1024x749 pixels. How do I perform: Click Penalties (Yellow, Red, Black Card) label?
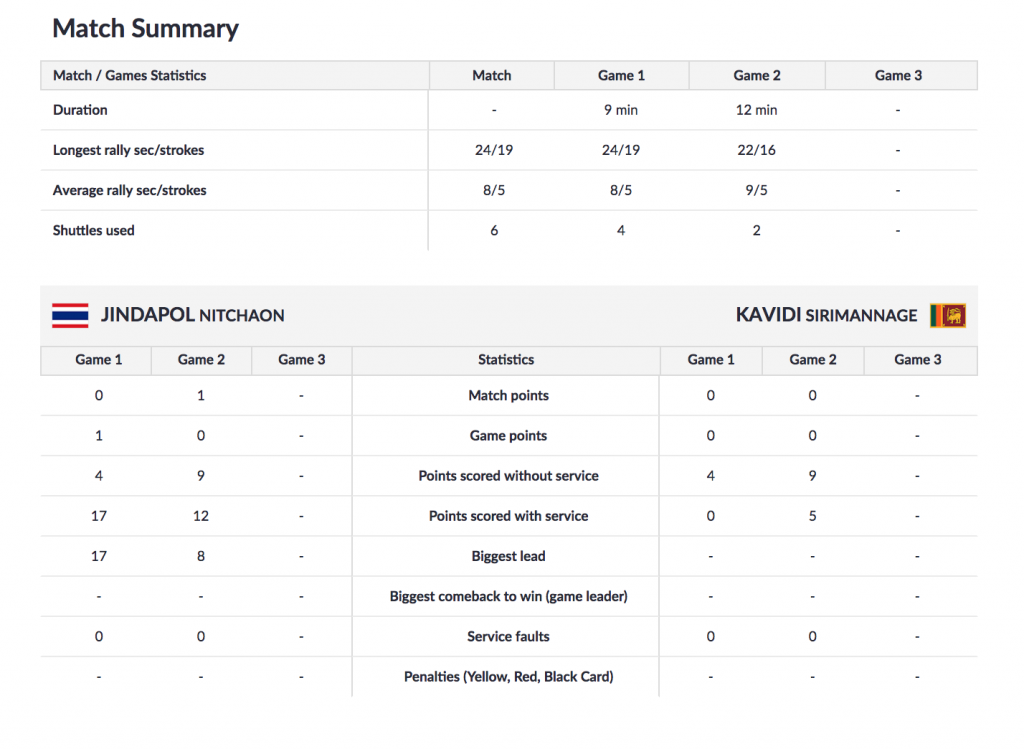(508, 677)
